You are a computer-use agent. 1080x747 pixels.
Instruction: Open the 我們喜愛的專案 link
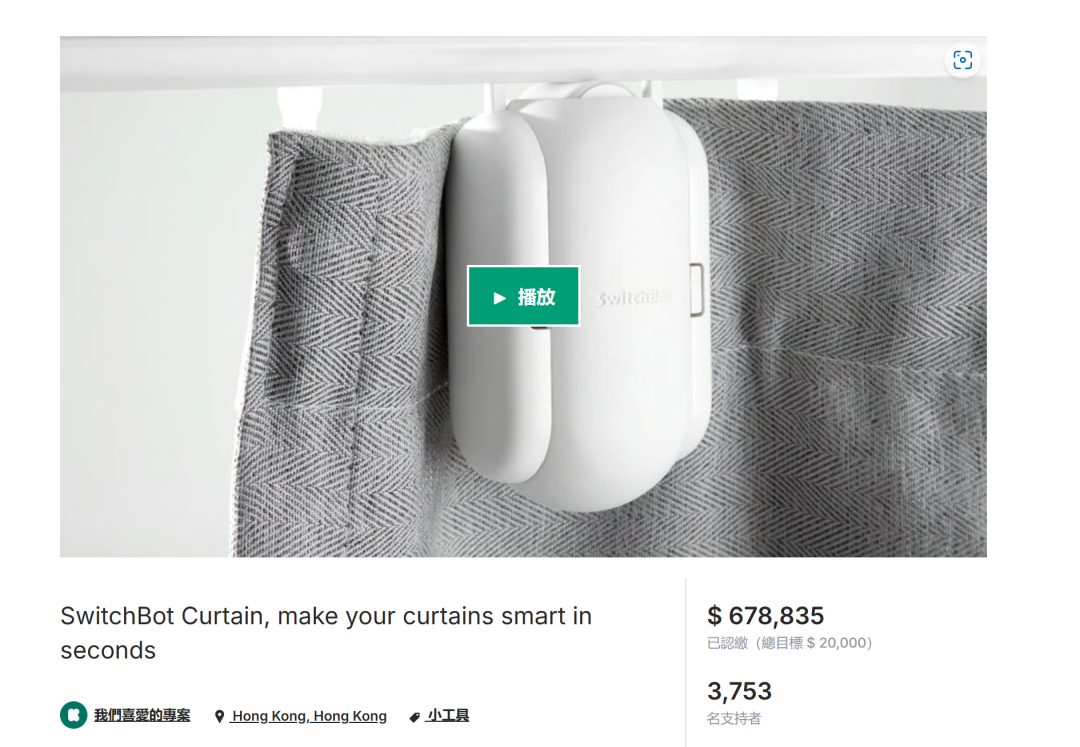click(142, 716)
